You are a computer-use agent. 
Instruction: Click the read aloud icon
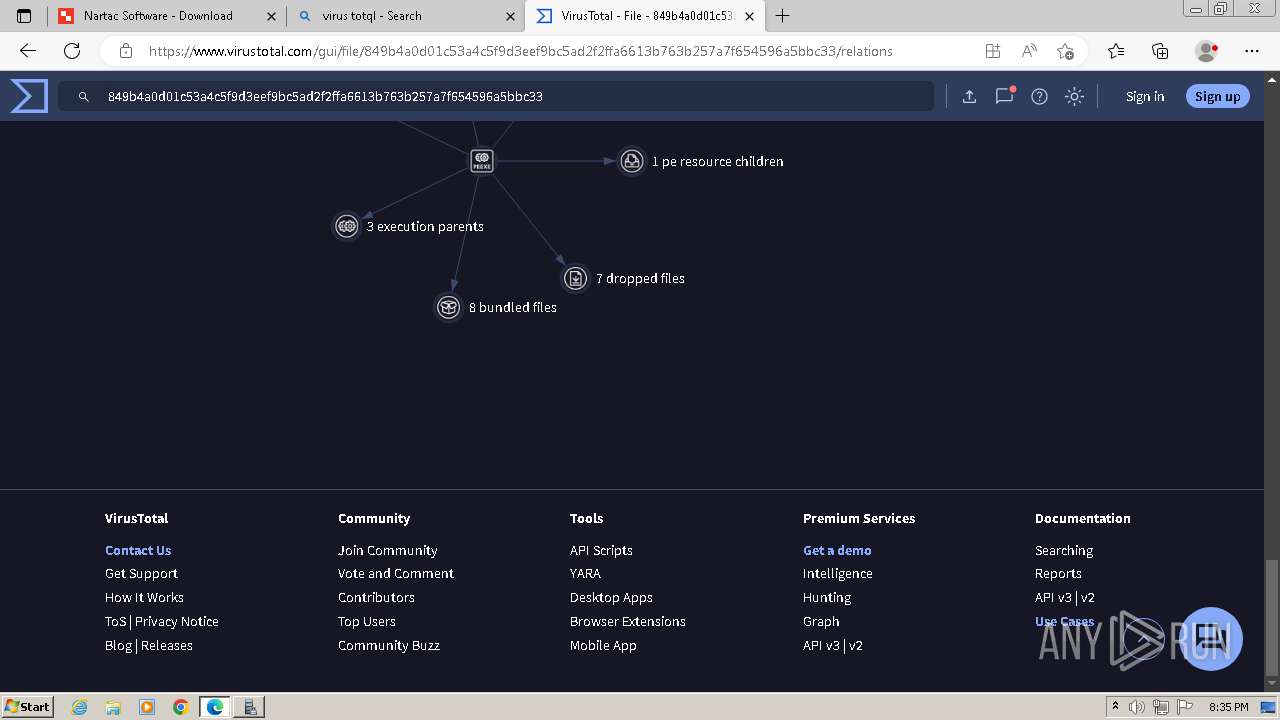pos(1029,51)
